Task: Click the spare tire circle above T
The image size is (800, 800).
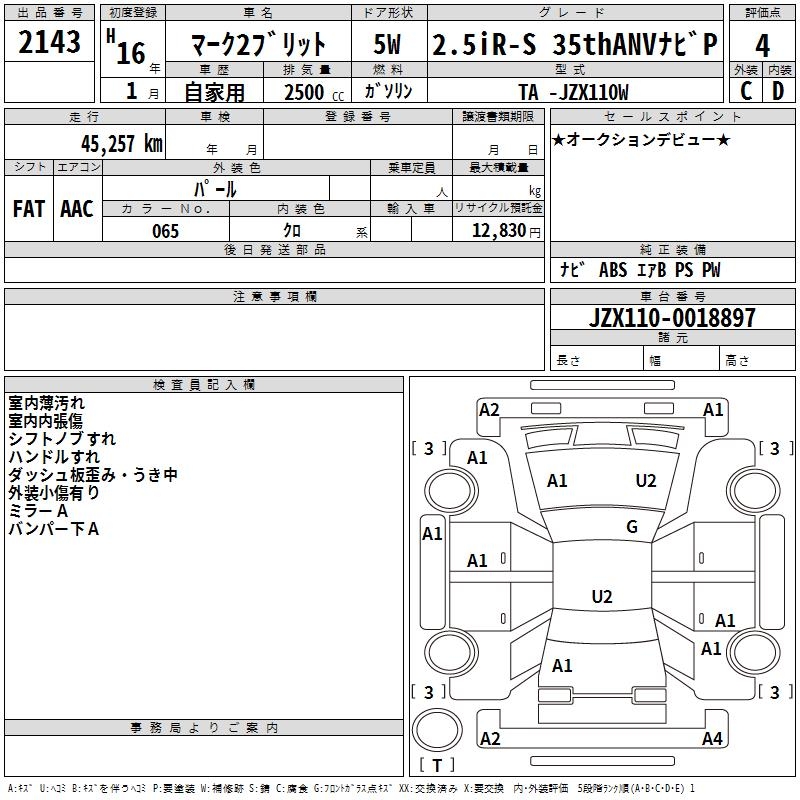Action: pyautogui.click(x=437, y=730)
